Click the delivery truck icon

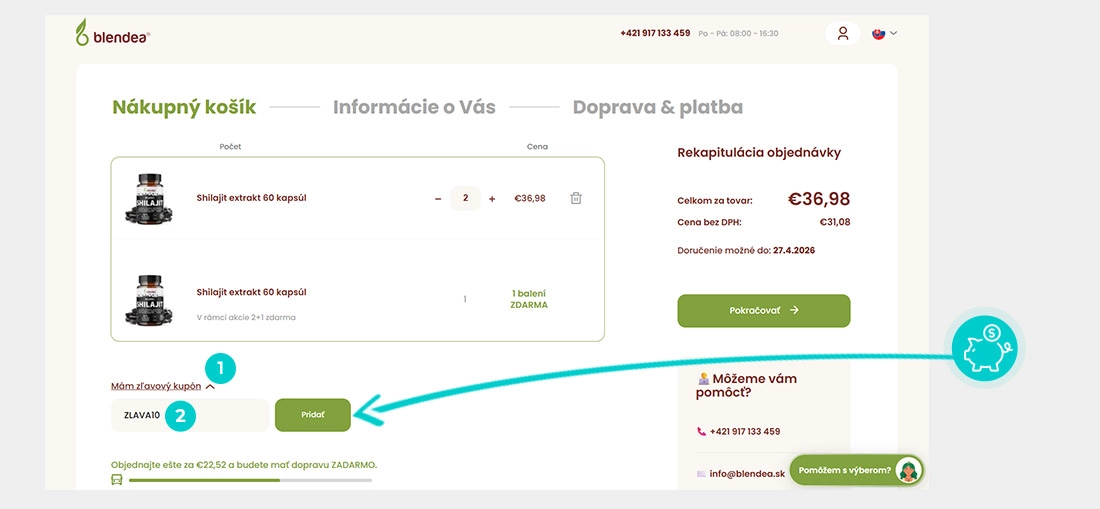pyautogui.click(x=116, y=480)
